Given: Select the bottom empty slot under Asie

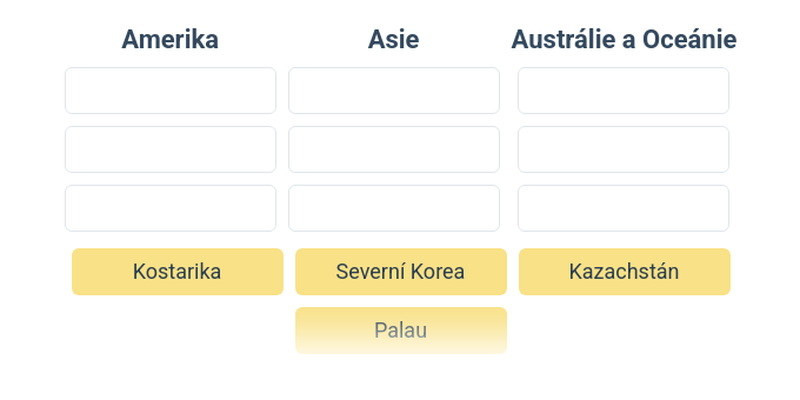Looking at the screenshot, I should point(394,208).
